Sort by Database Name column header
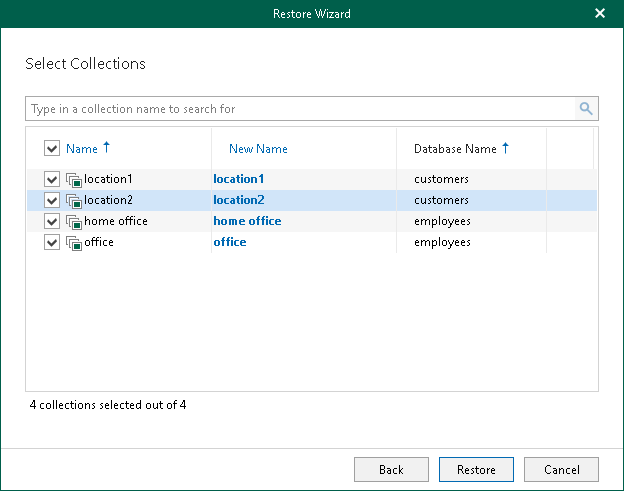 click(x=455, y=149)
